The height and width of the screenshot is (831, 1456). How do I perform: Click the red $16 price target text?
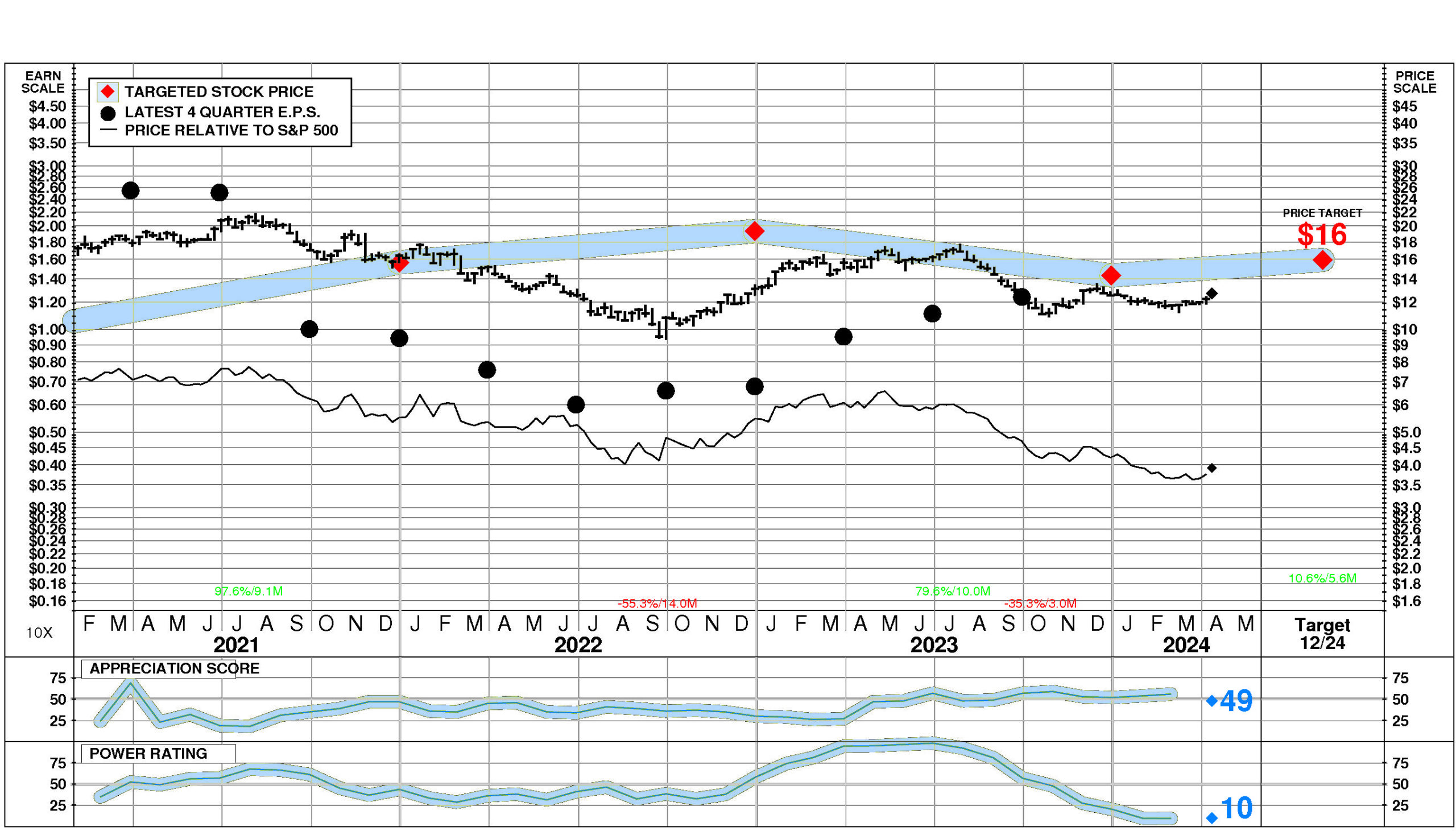pyautogui.click(x=1322, y=234)
